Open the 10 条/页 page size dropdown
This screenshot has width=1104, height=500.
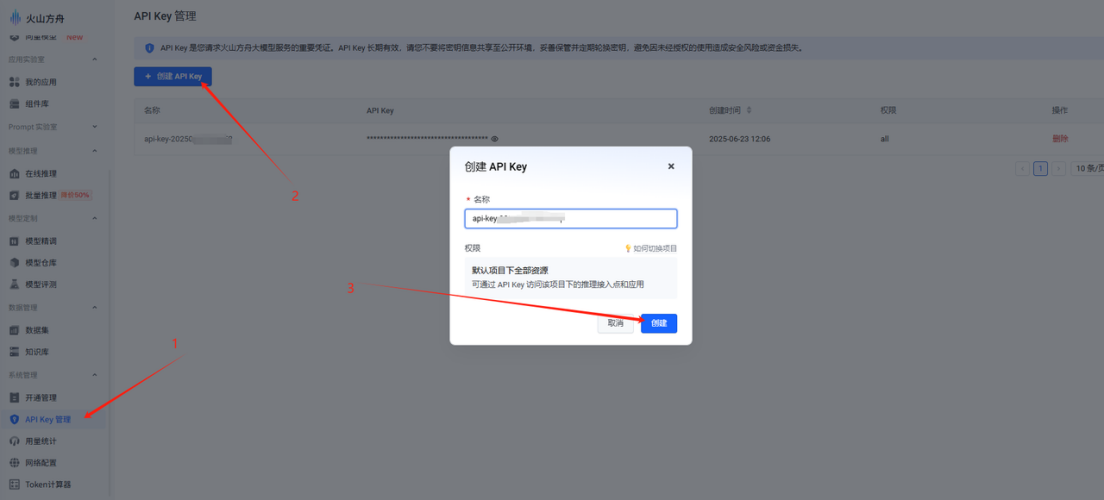(1087, 169)
